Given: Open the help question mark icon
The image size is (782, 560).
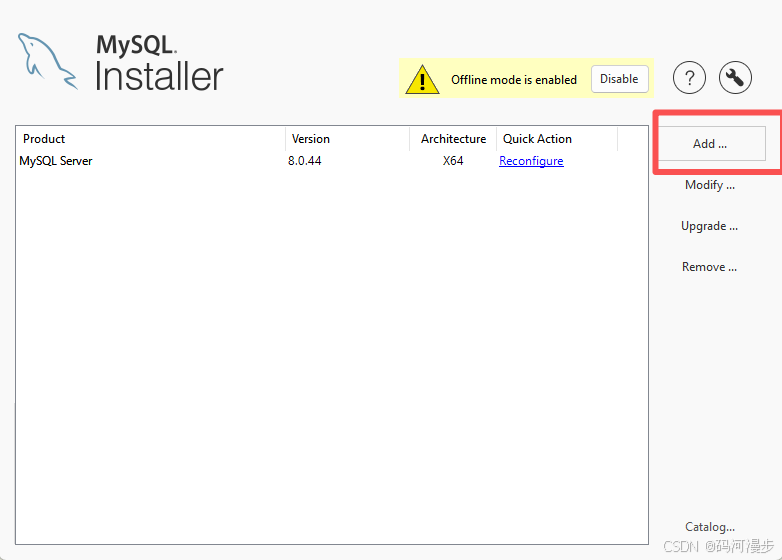Looking at the screenshot, I should (689, 78).
